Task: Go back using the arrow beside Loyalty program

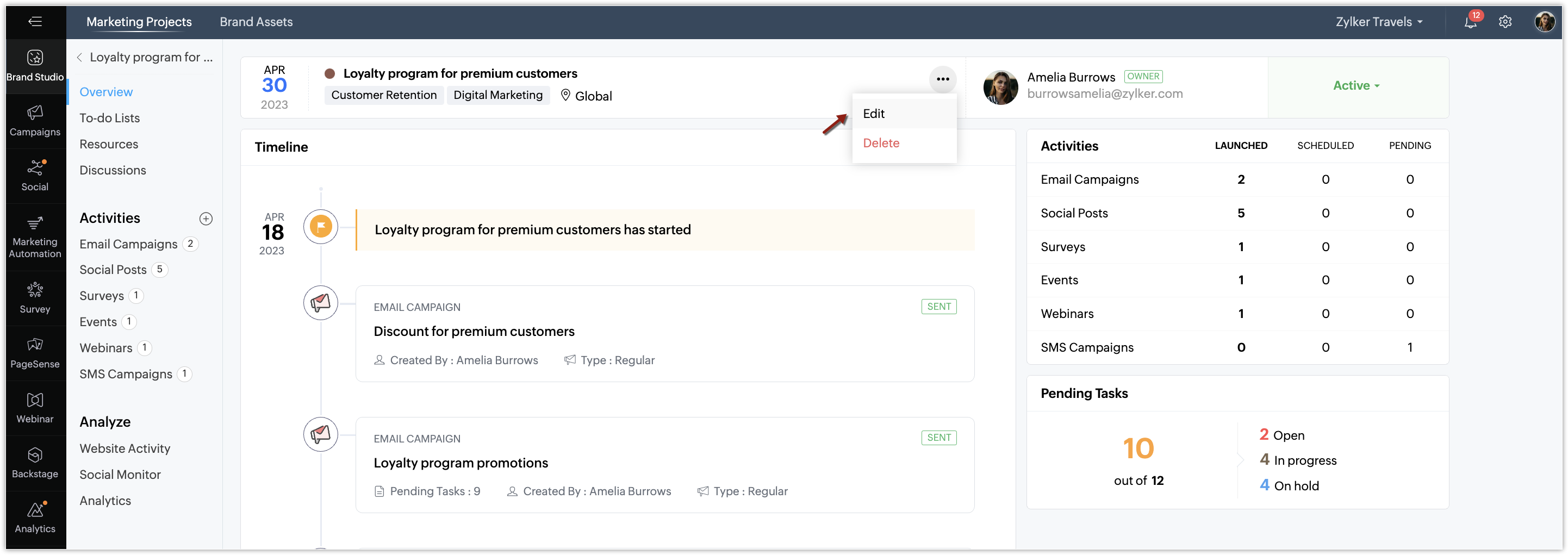Action: [80, 57]
